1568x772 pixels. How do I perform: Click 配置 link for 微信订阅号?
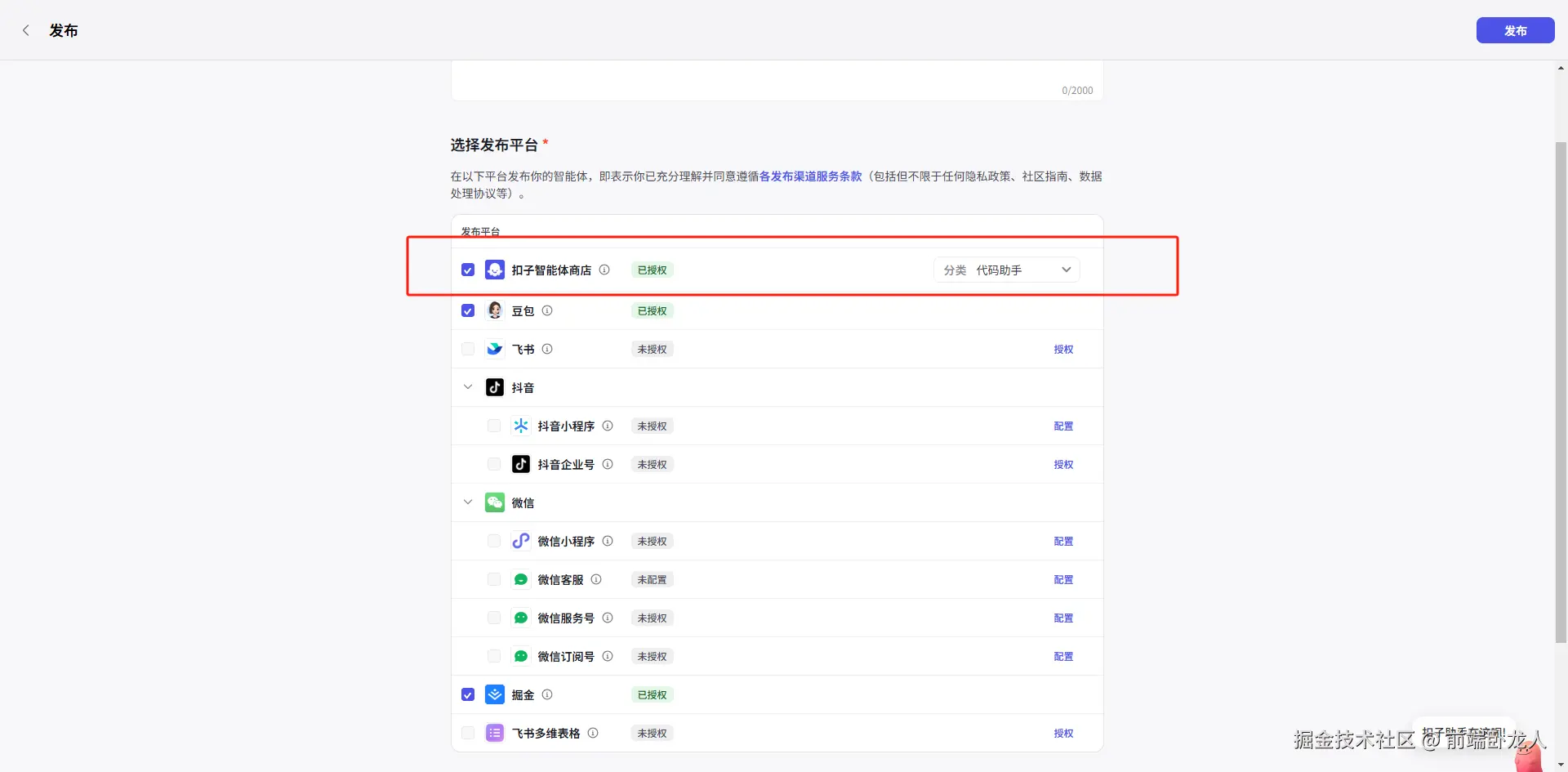click(1063, 656)
